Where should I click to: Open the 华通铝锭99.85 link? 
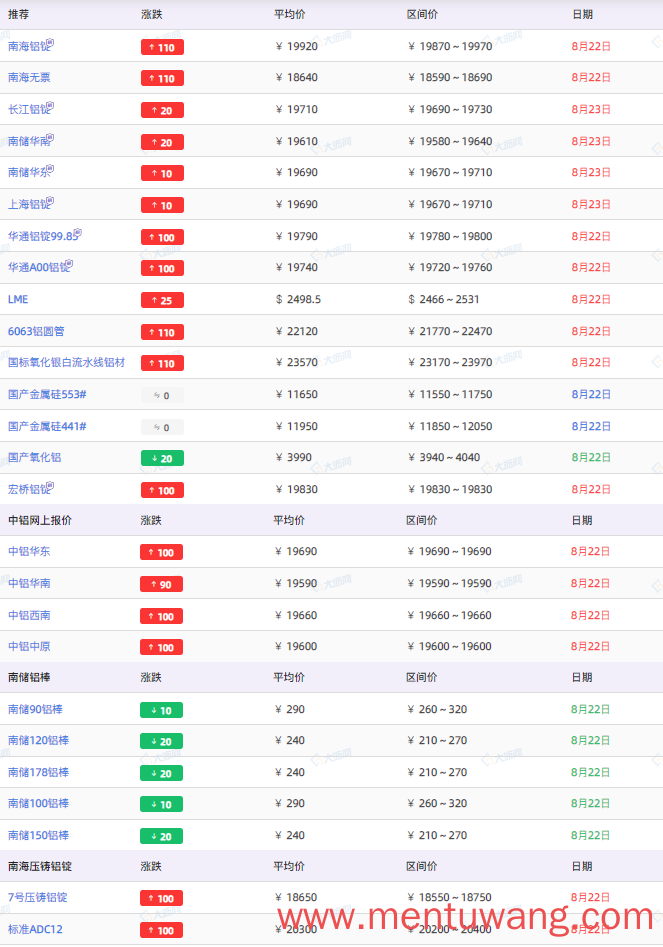[42, 236]
